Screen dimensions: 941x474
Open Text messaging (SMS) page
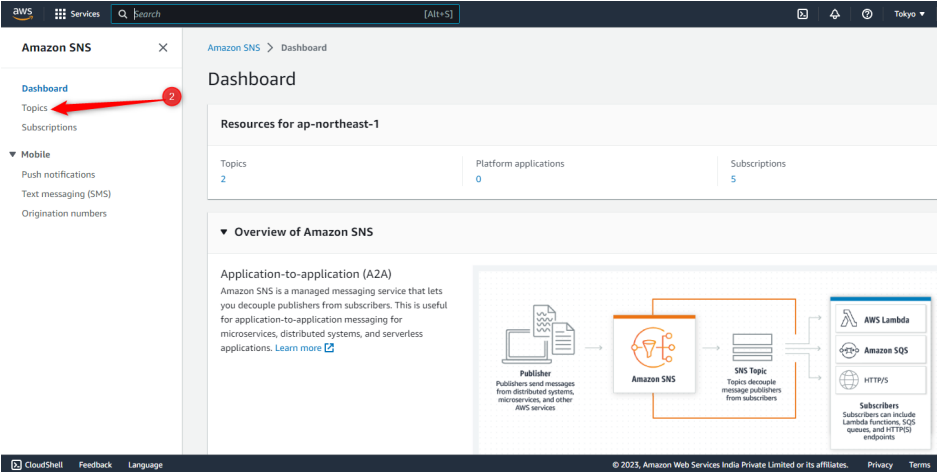coord(66,194)
